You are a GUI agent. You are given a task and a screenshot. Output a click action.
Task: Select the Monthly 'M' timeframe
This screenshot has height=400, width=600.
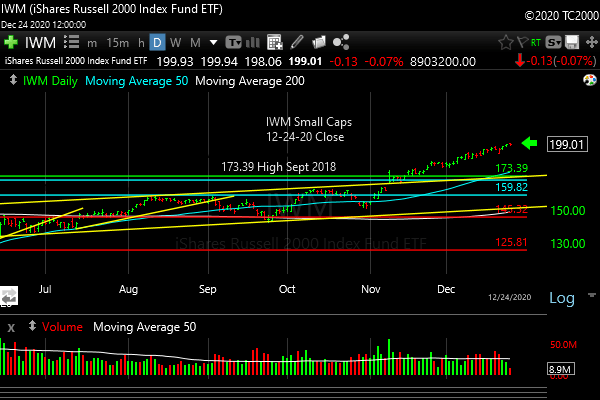[x=195, y=42]
